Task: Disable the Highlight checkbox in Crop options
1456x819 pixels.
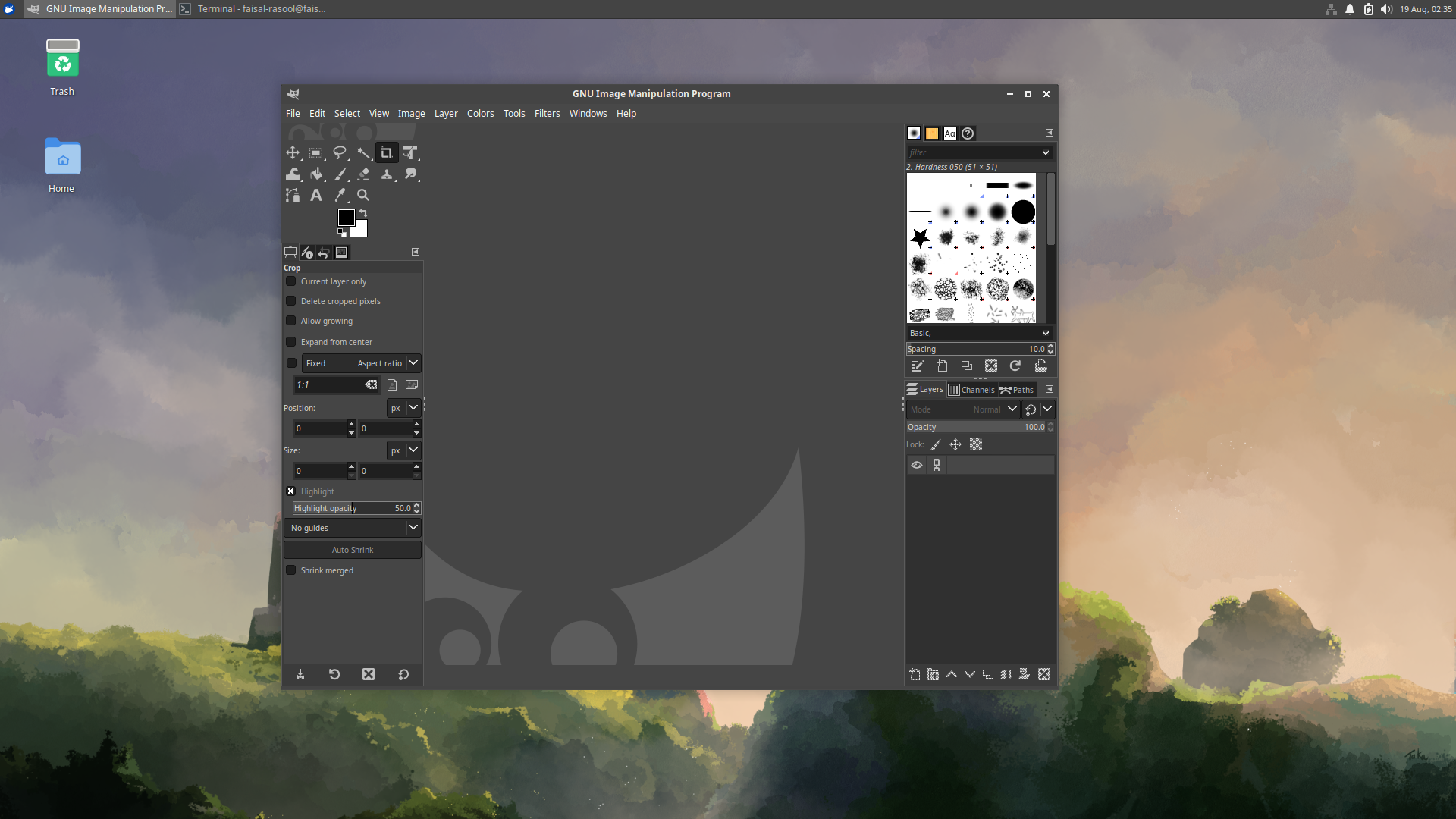Action: (x=290, y=491)
